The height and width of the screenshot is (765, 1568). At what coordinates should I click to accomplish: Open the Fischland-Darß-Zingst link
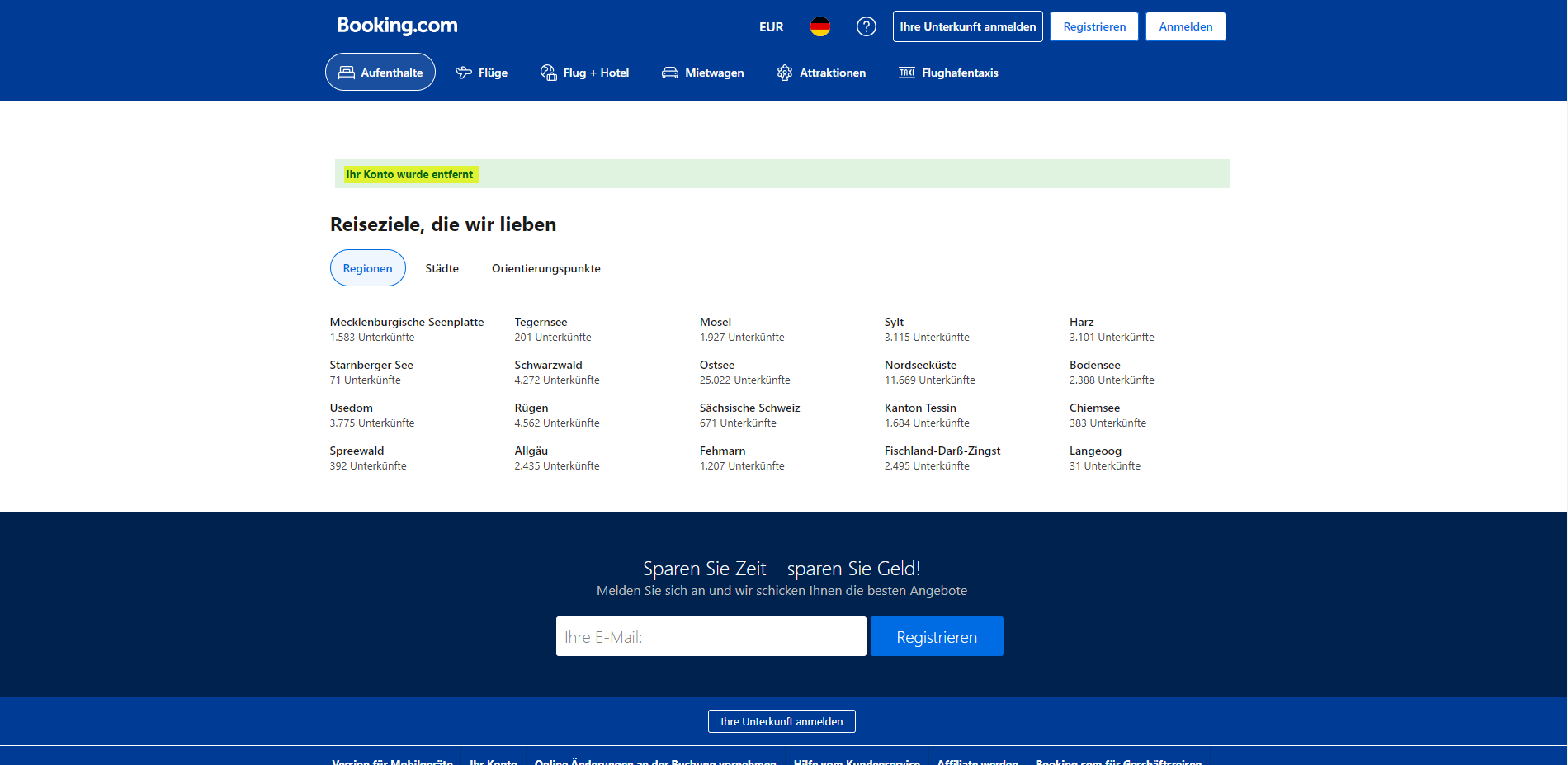(942, 451)
